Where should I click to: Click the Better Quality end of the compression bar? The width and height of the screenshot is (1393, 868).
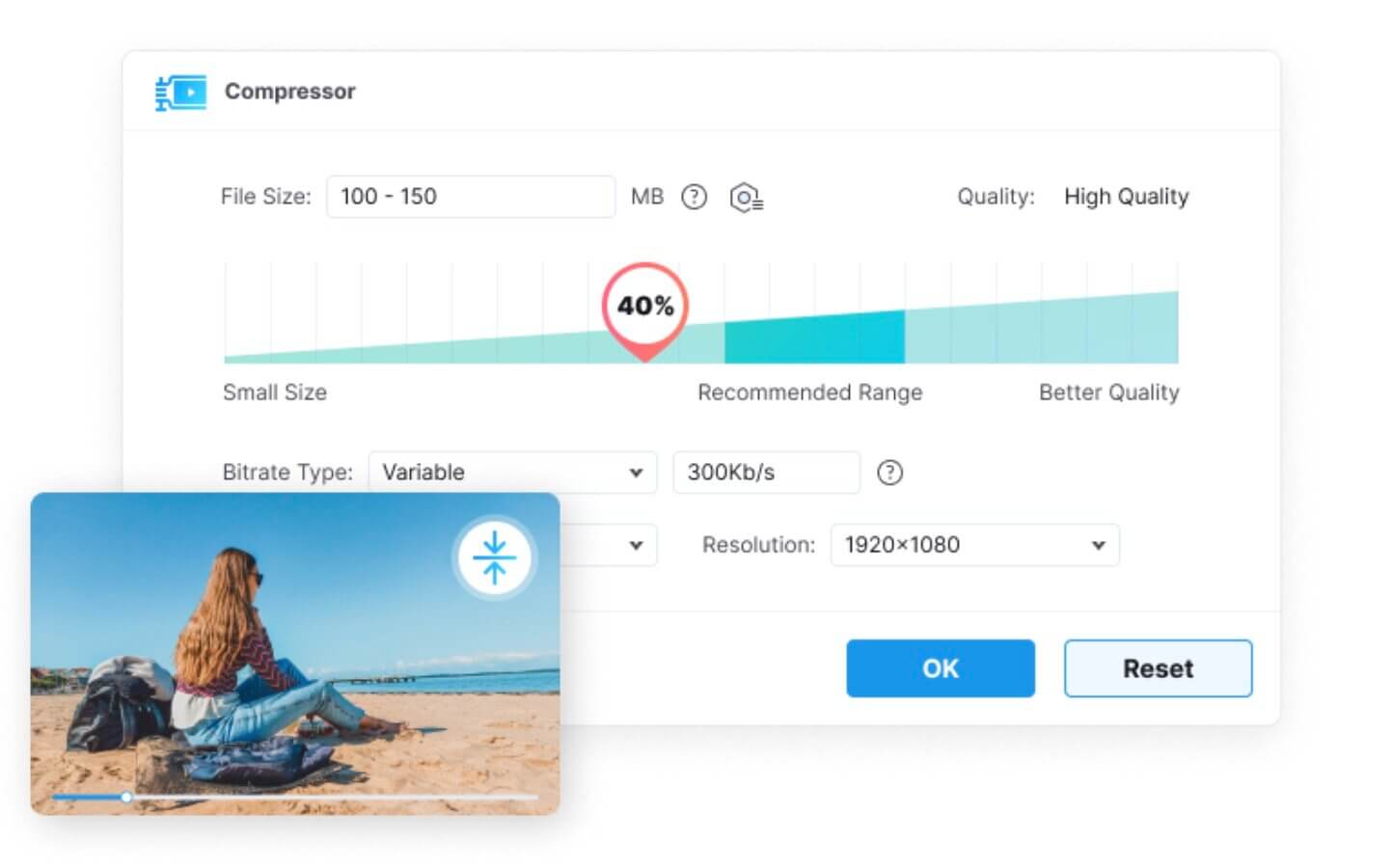click(x=1156, y=329)
